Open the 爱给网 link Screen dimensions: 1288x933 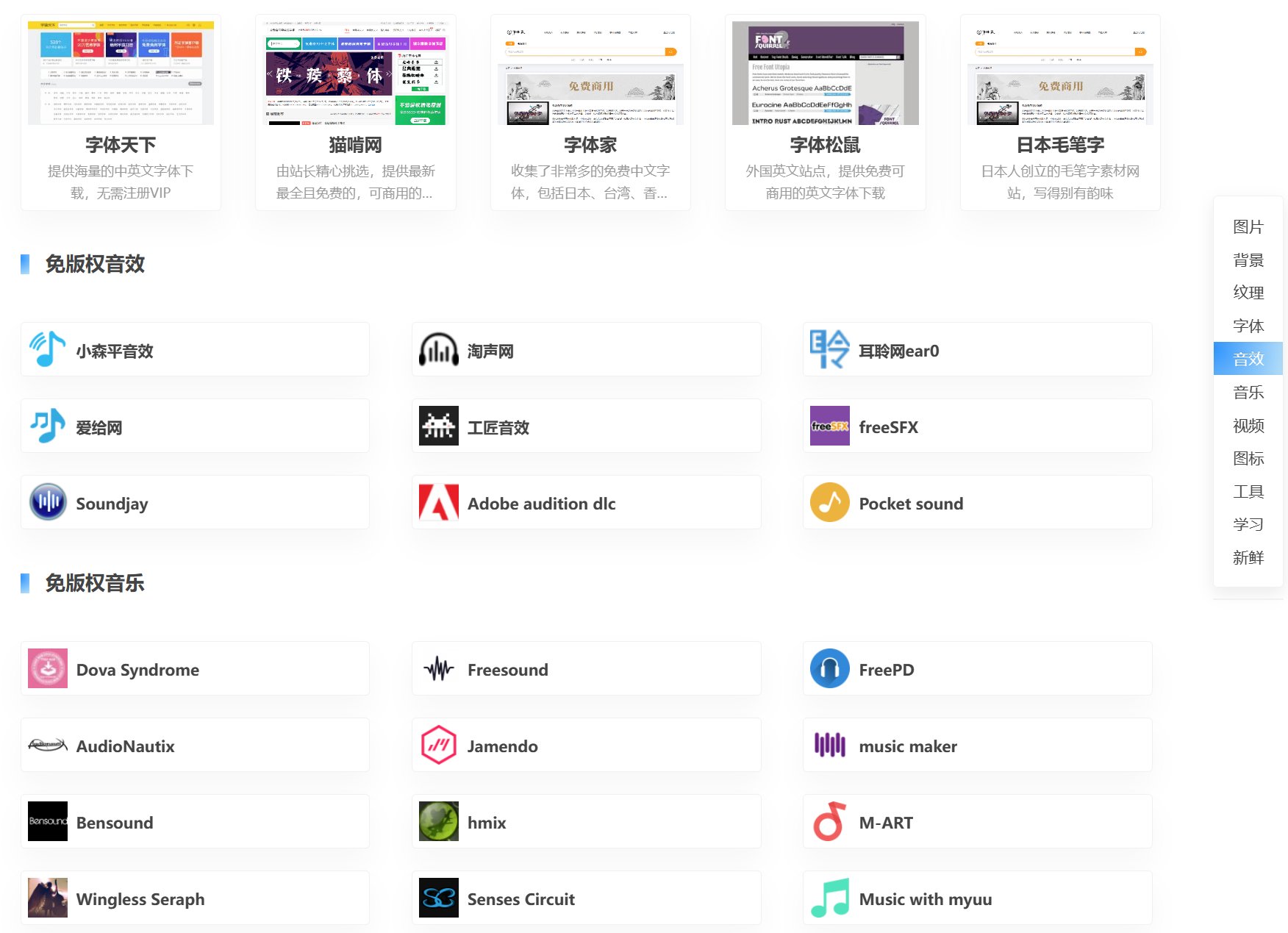tap(99, 428)
